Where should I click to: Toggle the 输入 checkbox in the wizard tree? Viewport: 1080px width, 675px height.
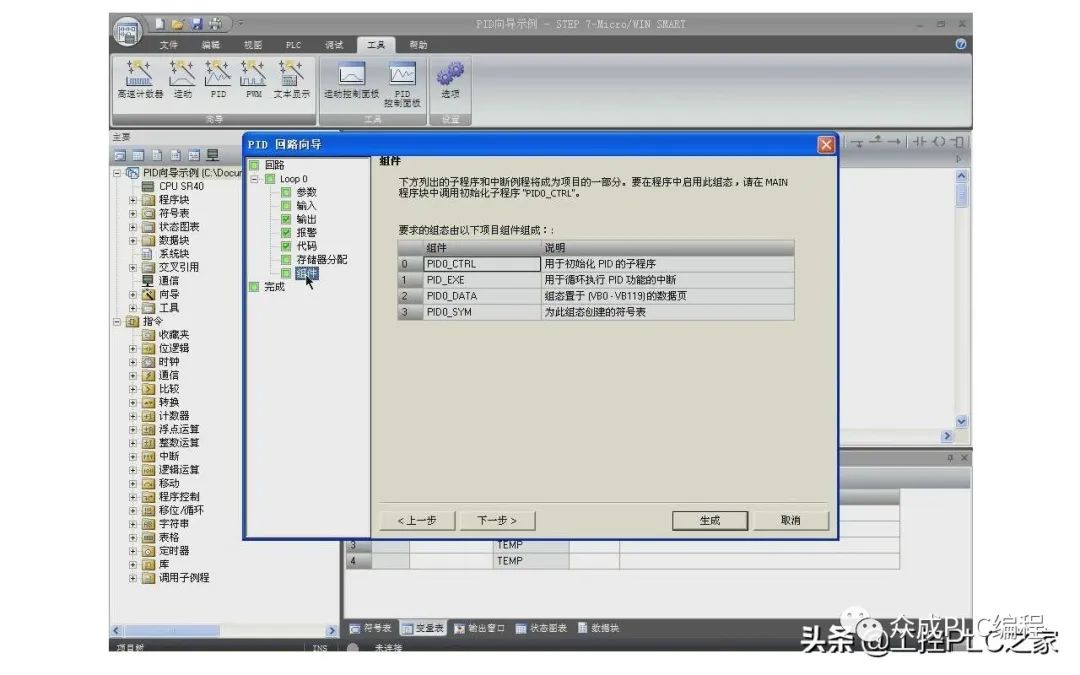288,206
